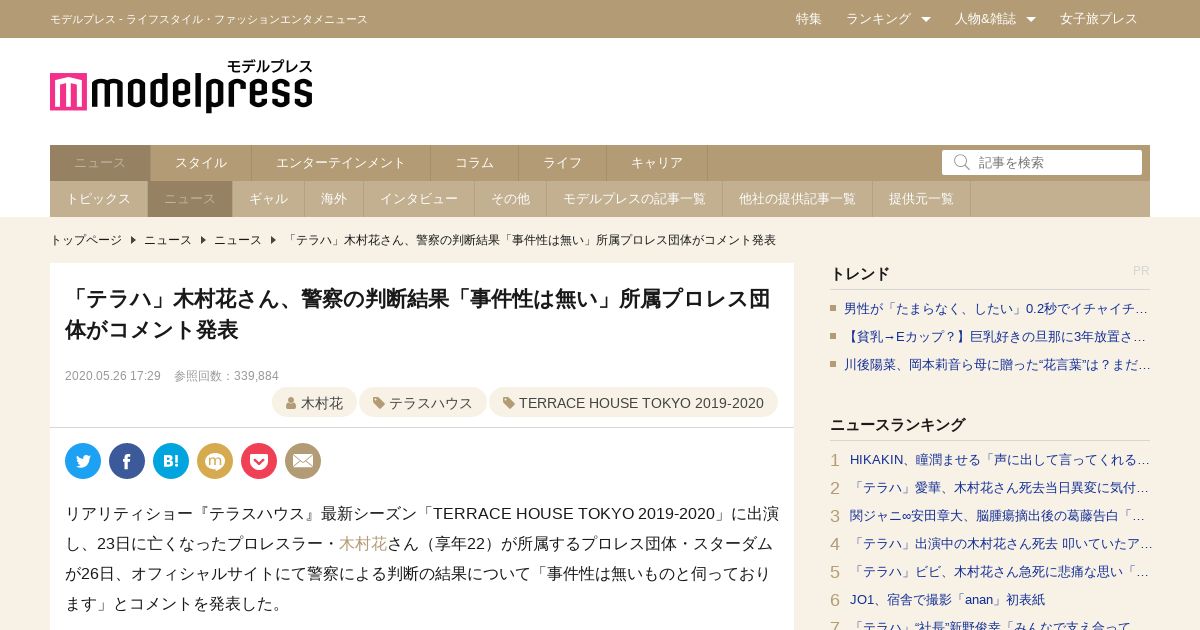Viewport: 1200px width, 630px height.
Task: Open trend link 川後陽菜、岡本莉音
Action: pyautogui.click(x=997, y=365)
